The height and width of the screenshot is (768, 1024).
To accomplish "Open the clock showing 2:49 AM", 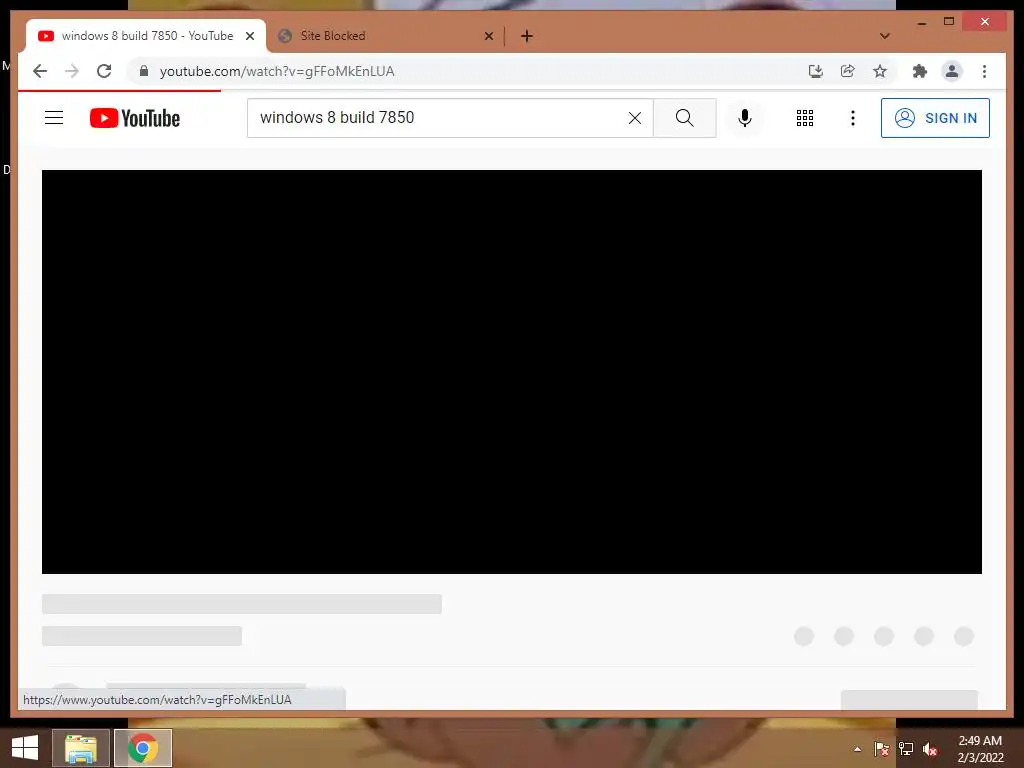I will 980,749.
